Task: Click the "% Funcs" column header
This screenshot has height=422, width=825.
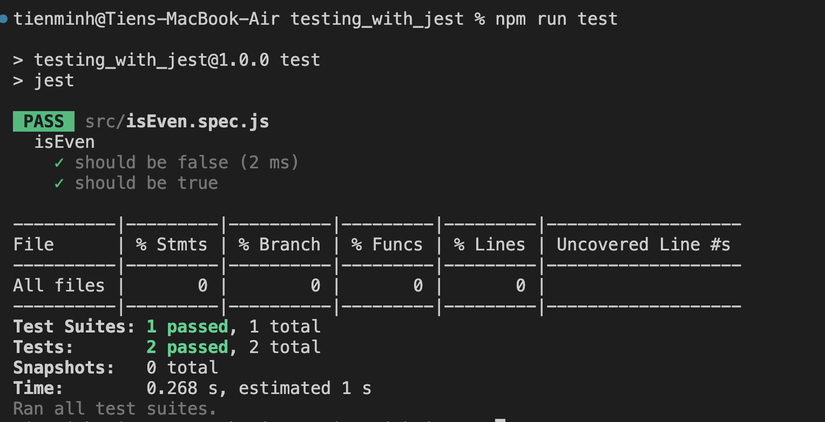Action: pos(387,244)
